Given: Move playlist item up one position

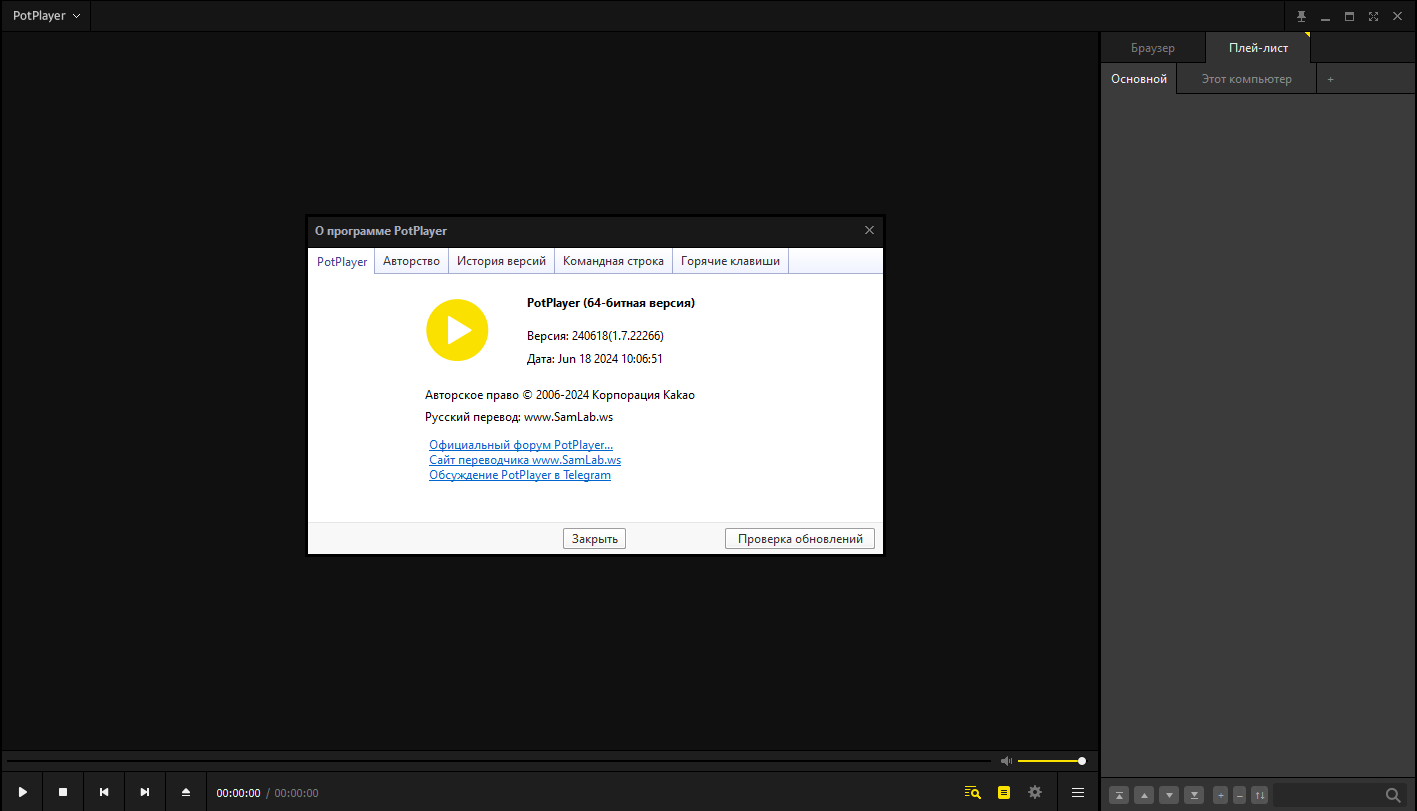Looking at the screenshot, I should (x=1144, y=795).
